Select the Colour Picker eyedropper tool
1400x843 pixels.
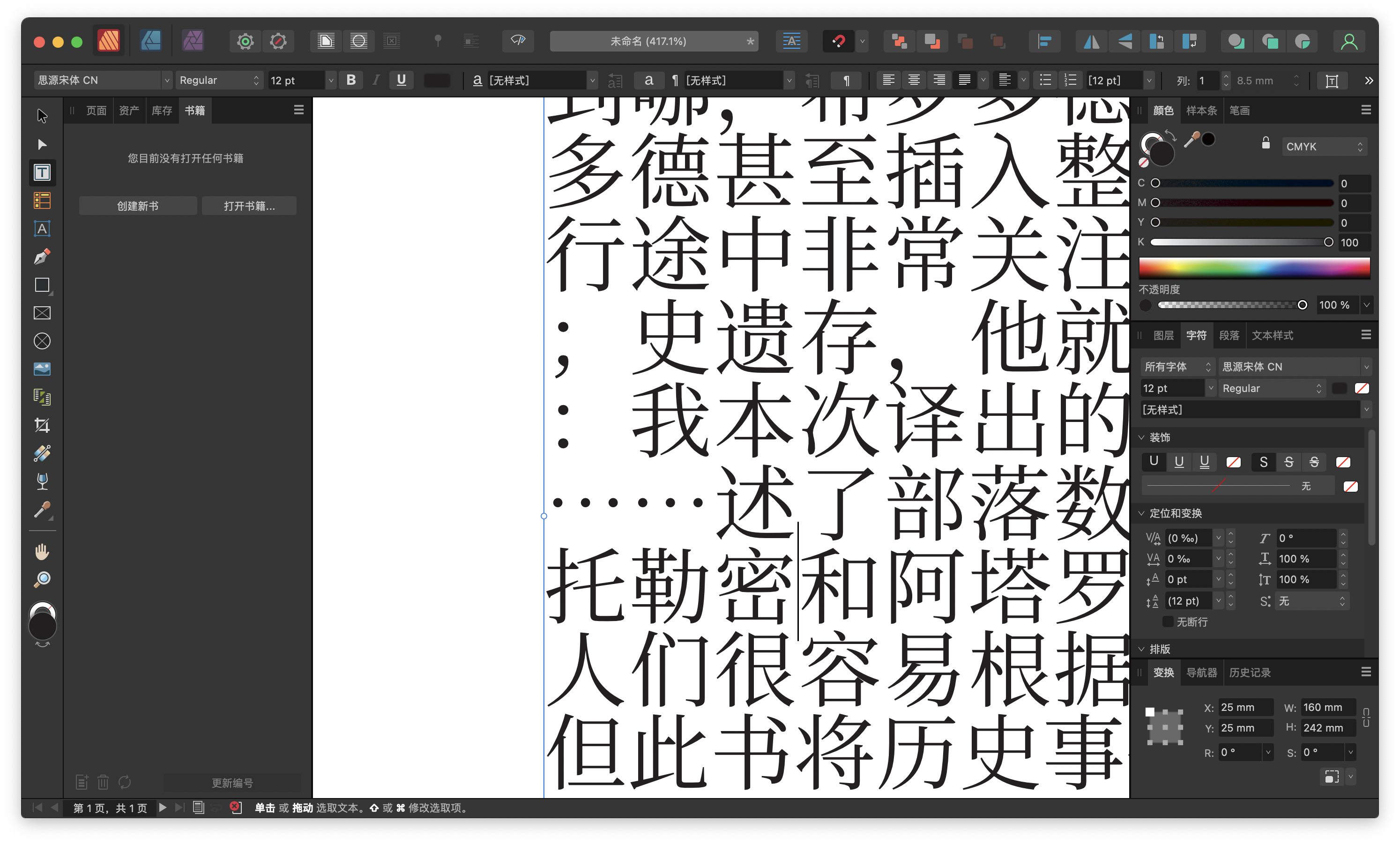coord(42,510)
